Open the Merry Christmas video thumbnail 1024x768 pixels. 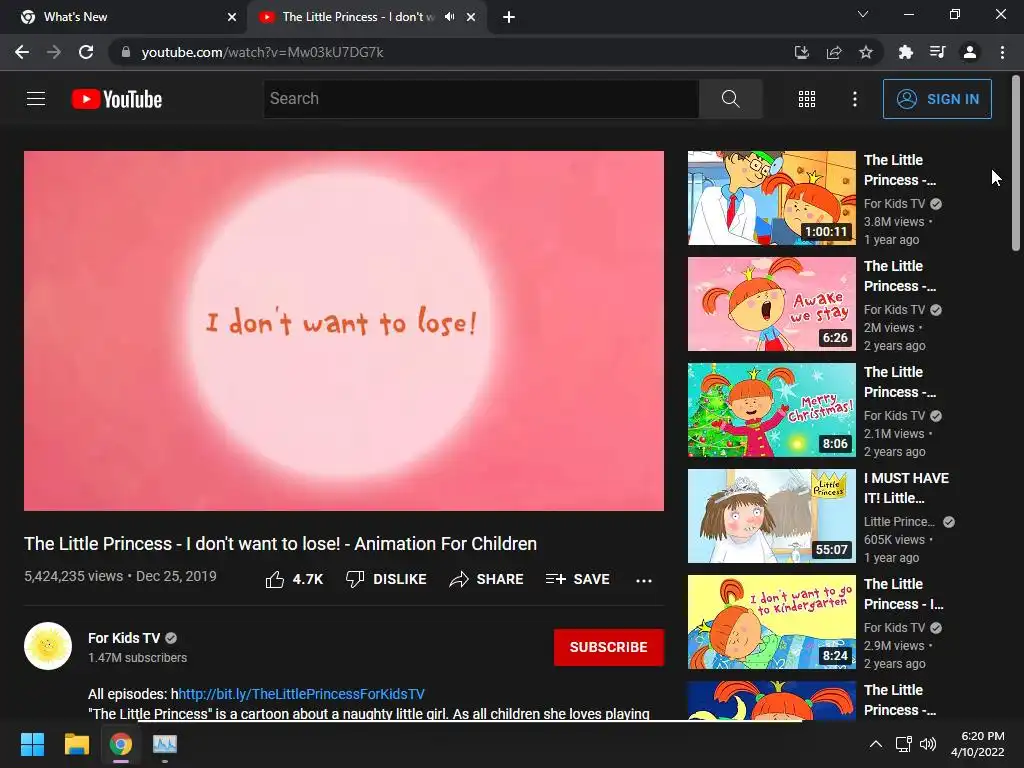(x=771, y=409)
